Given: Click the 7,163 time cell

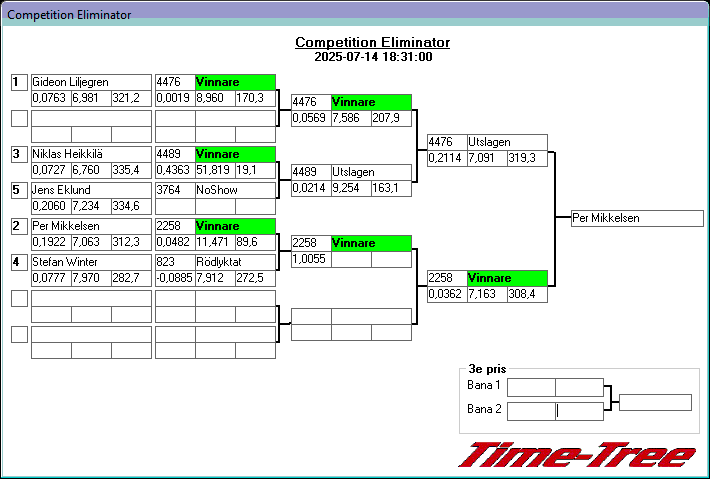Looking at the screenshot, I should click(487, 294).
